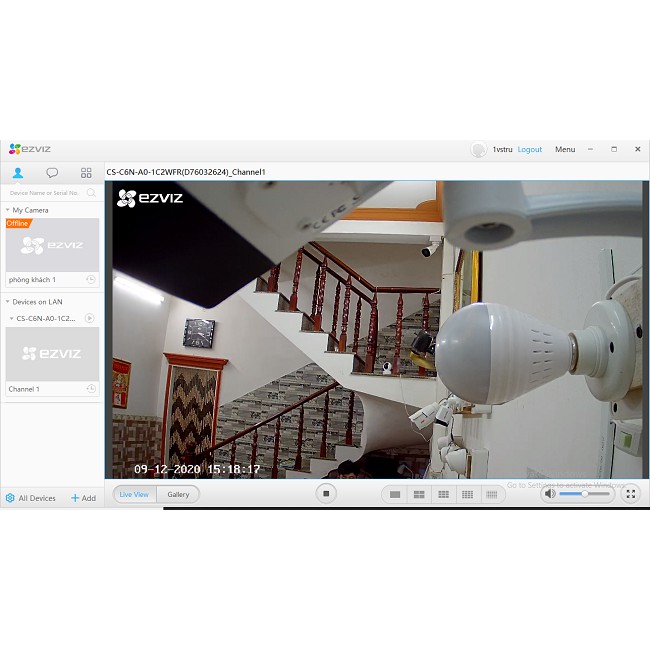
Task: Open the Menu in the title bar
Action: tap(565, 149)
